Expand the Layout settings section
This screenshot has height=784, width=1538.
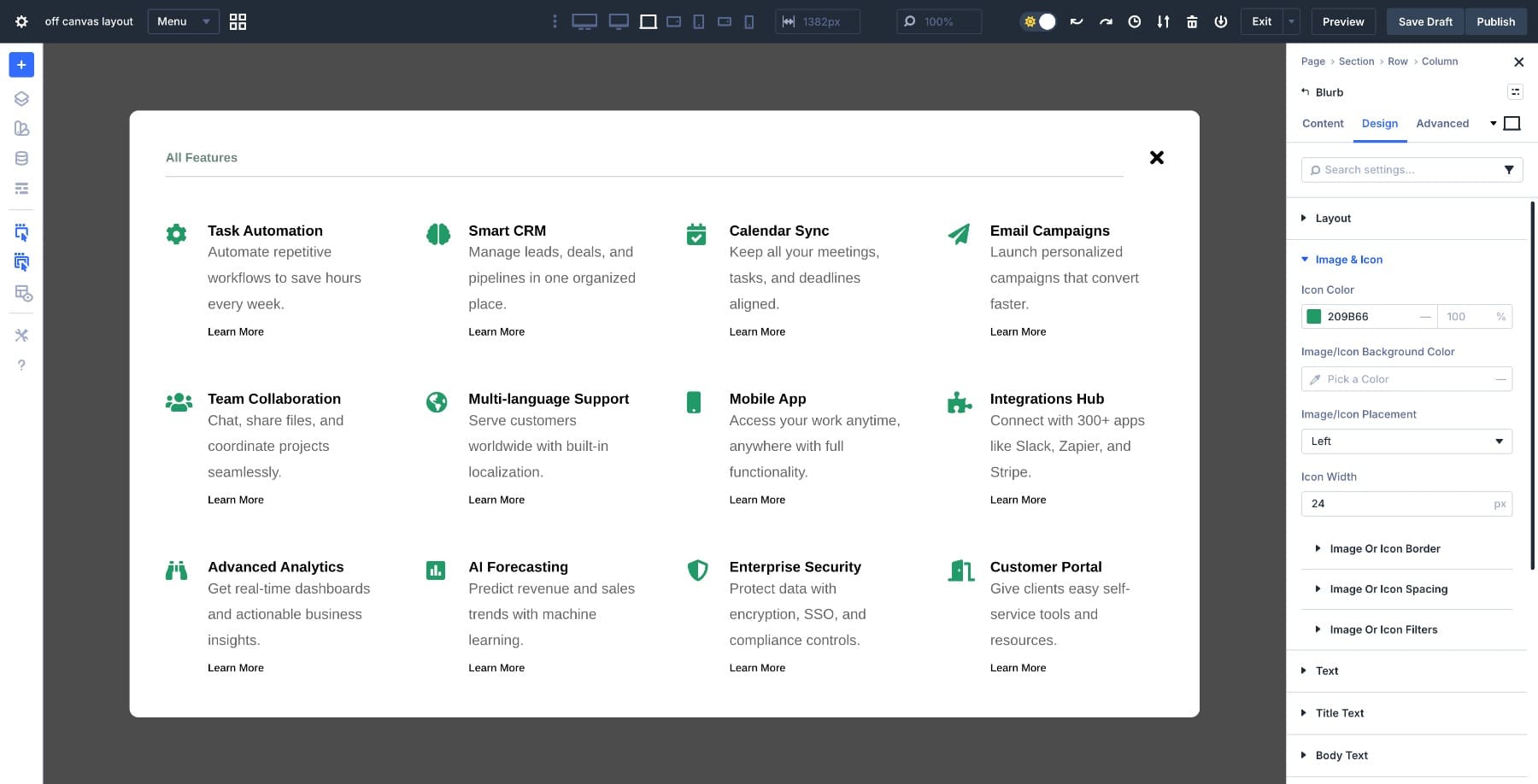coord(1333,219)
